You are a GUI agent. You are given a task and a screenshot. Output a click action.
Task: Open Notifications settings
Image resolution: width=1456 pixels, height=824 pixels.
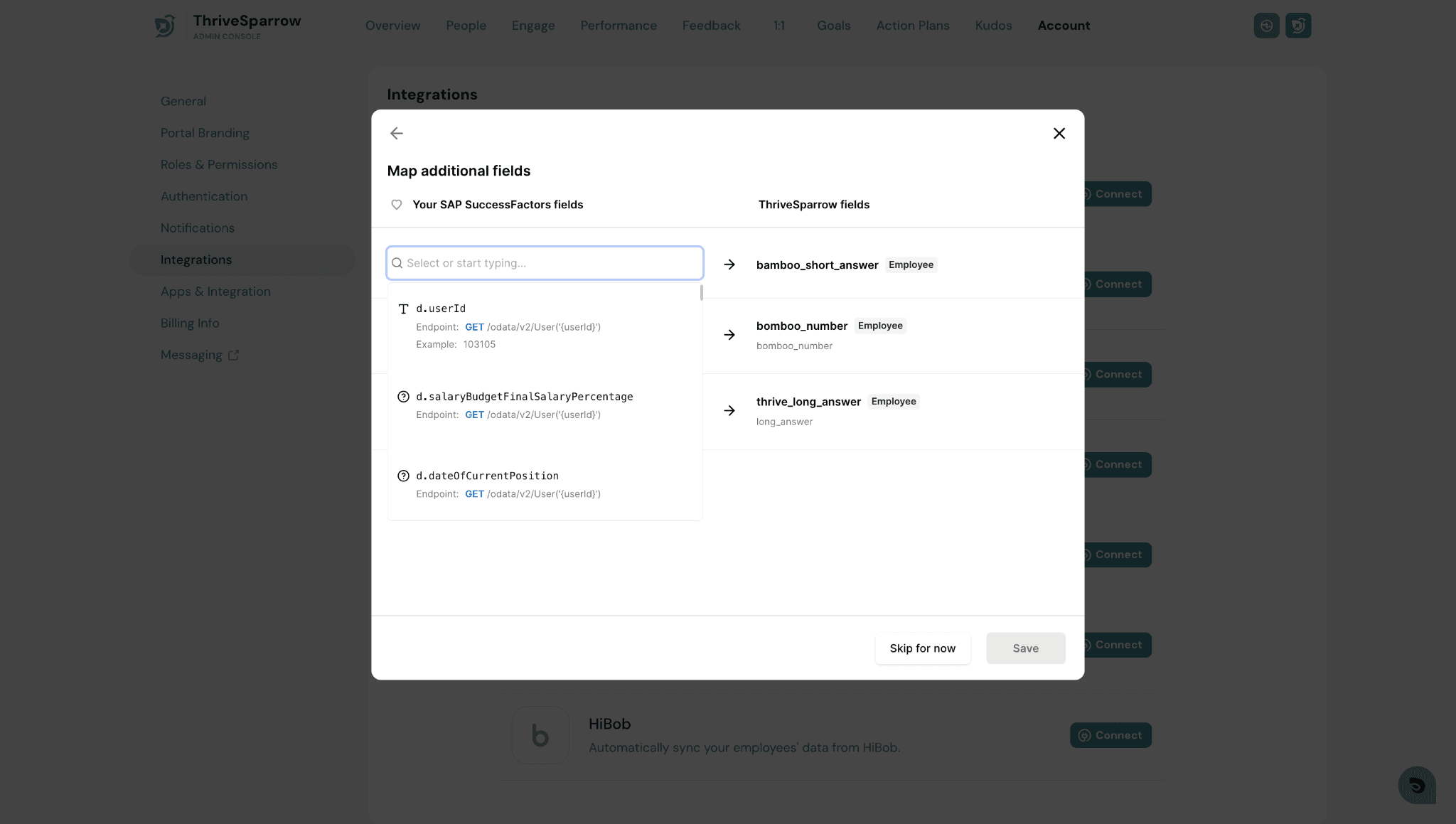pos(198,228)
